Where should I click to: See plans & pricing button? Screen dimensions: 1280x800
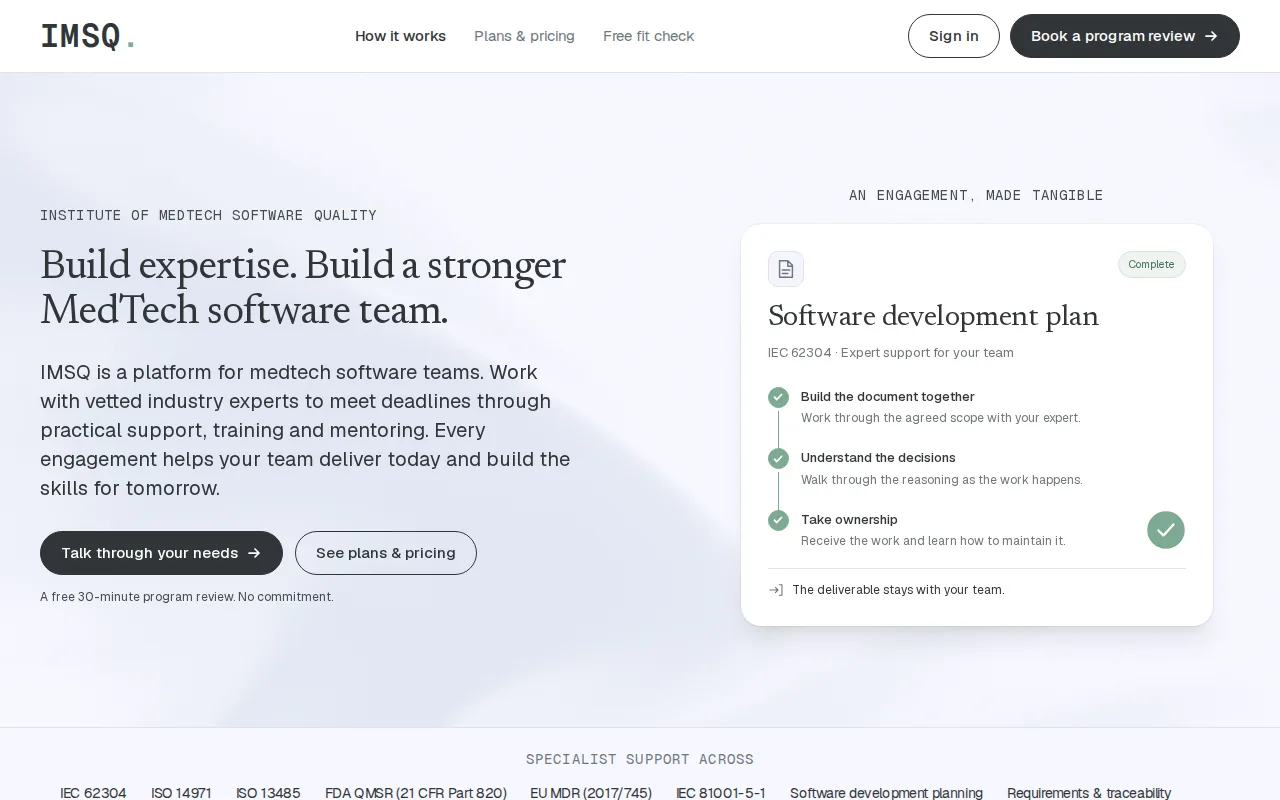(386, 553)
